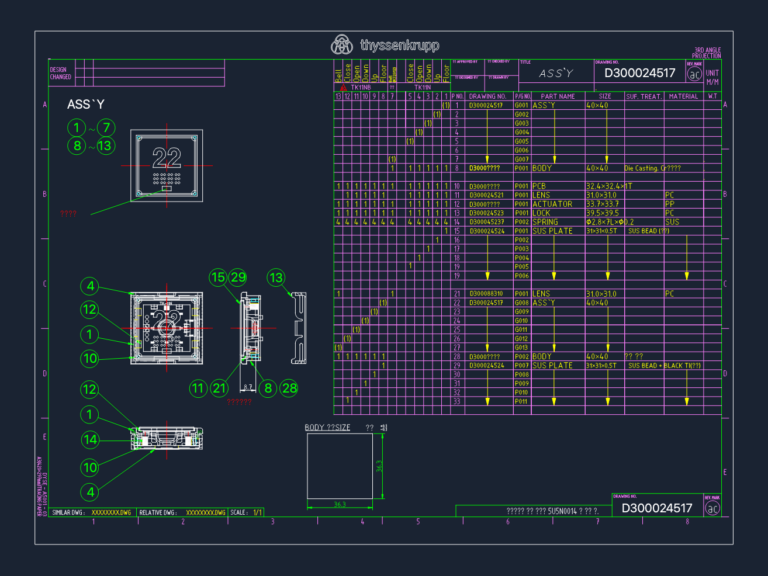
Task: Click size cell 39.5×39.5
Action: coord(602,213)
